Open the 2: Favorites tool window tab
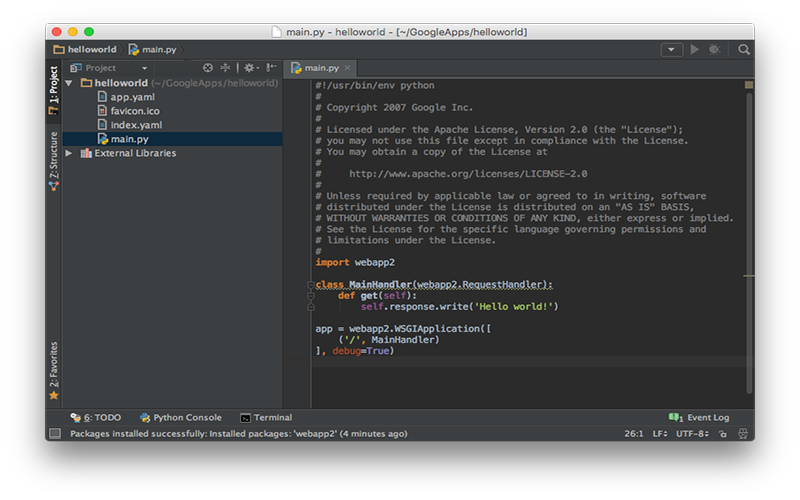This screenshot has width=800, height=500. point(54,371)
